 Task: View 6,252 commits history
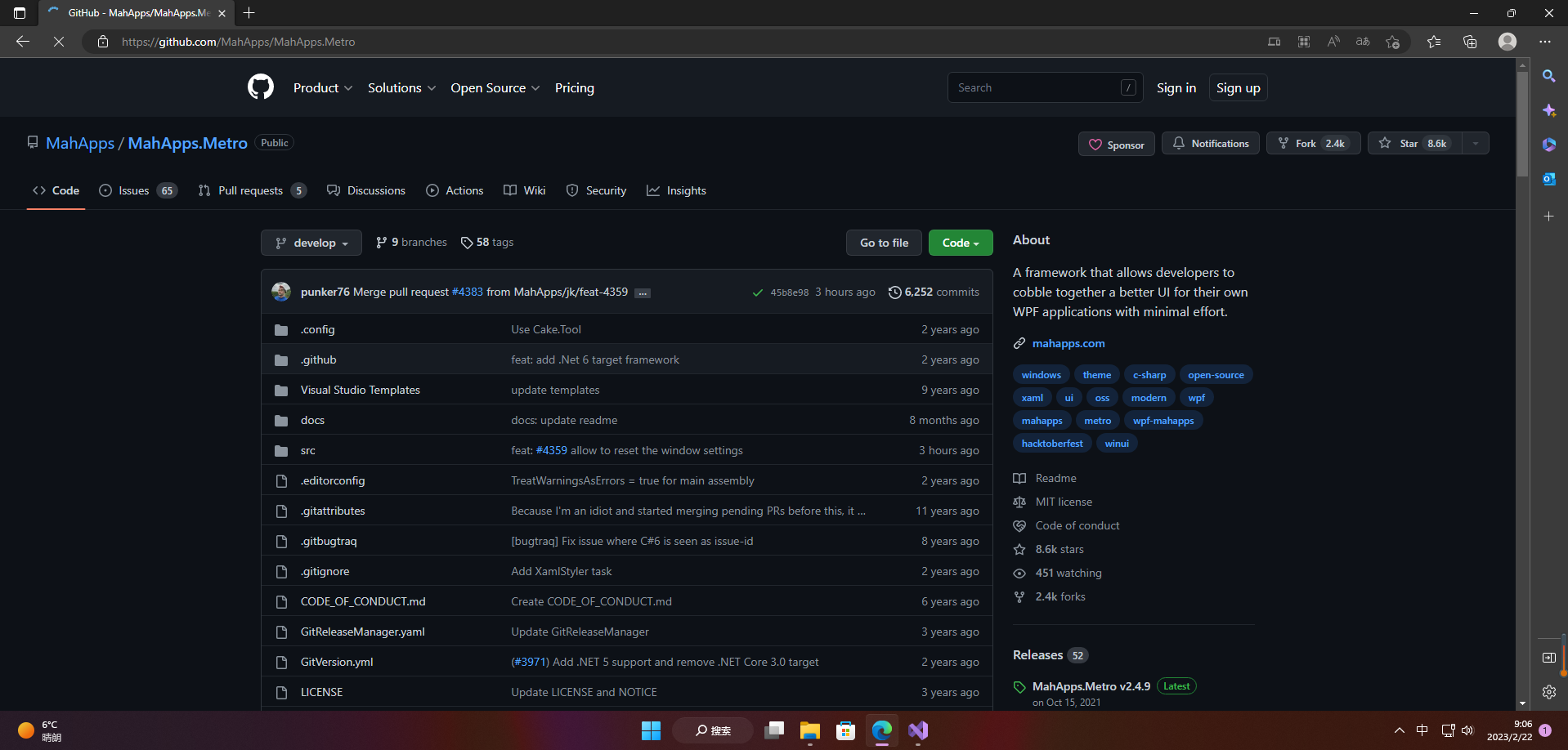click(x=934, y=292)
